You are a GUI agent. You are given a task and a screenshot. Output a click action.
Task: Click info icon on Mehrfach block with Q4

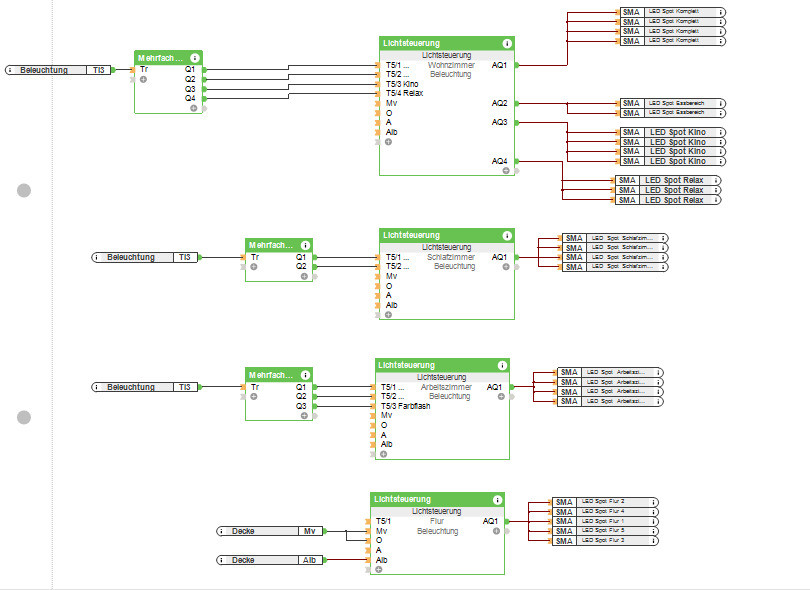pyautogui.click(x=195, y=58)
